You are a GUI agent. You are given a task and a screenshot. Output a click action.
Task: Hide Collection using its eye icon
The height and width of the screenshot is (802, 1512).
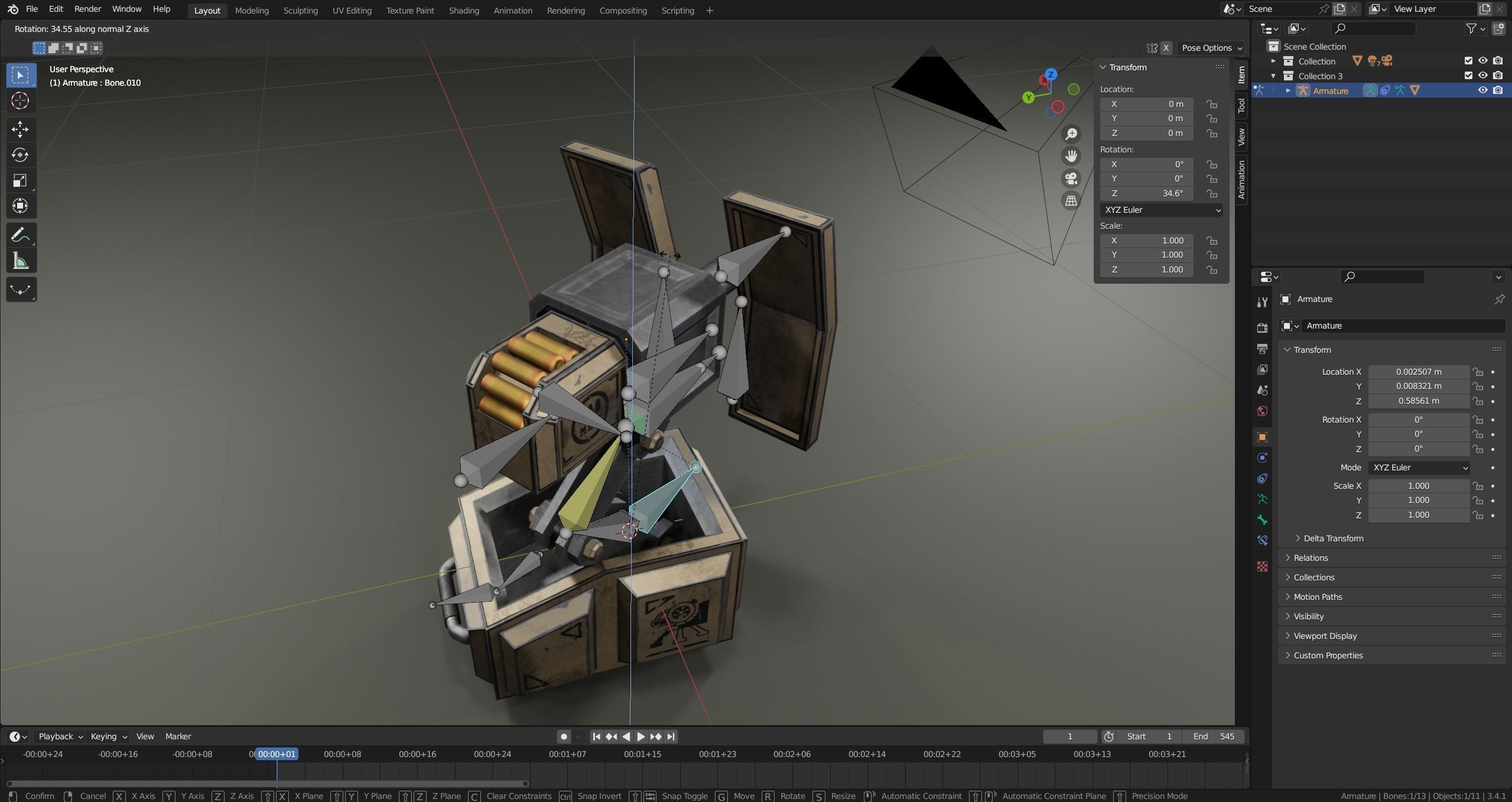pos(1482,61)
